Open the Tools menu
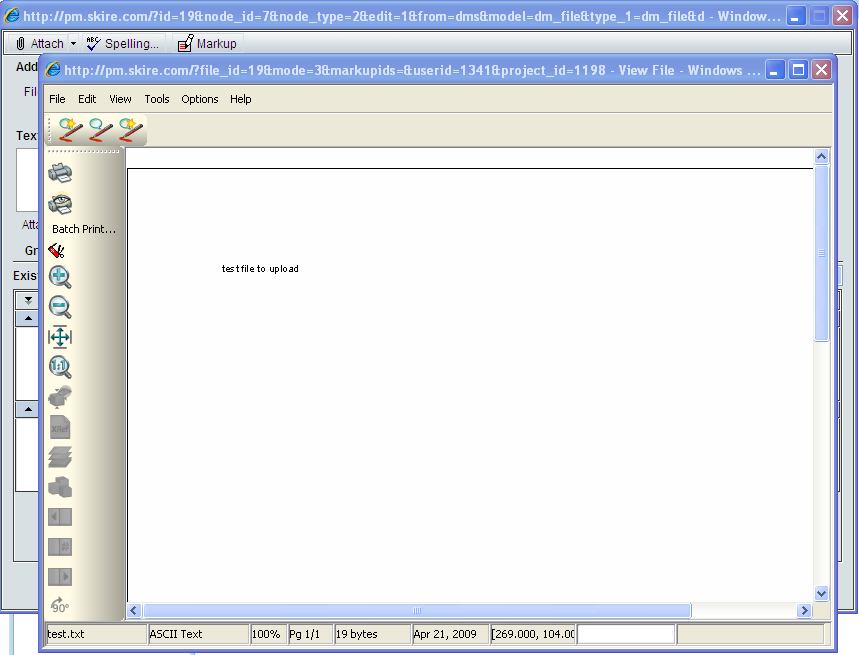 tap(156, 99)
